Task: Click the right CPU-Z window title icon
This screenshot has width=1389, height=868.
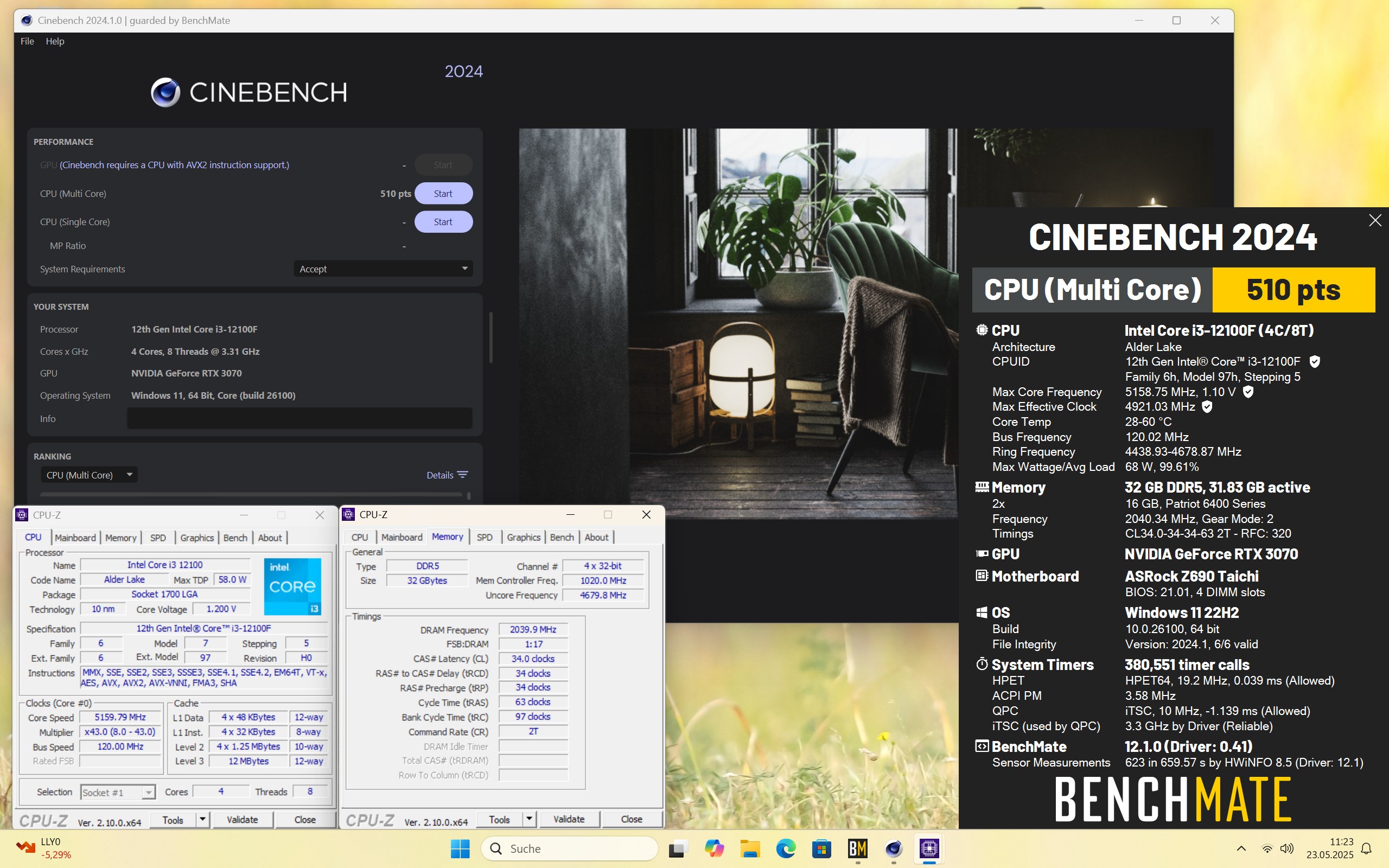Action: (348, 514)
